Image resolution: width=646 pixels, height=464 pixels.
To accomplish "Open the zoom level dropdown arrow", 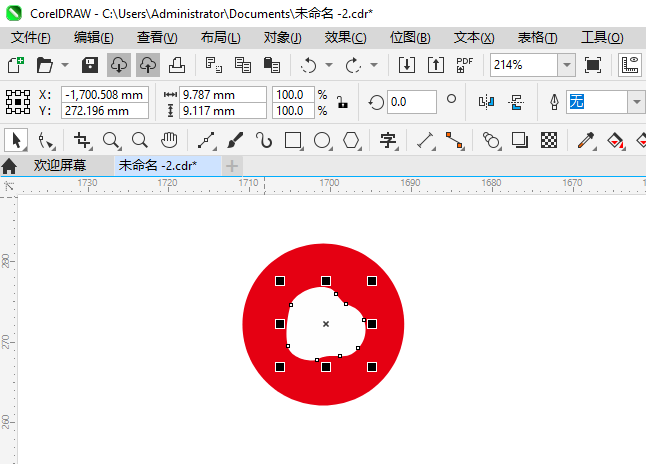I will pyautogui.click(x=567, y=65).
